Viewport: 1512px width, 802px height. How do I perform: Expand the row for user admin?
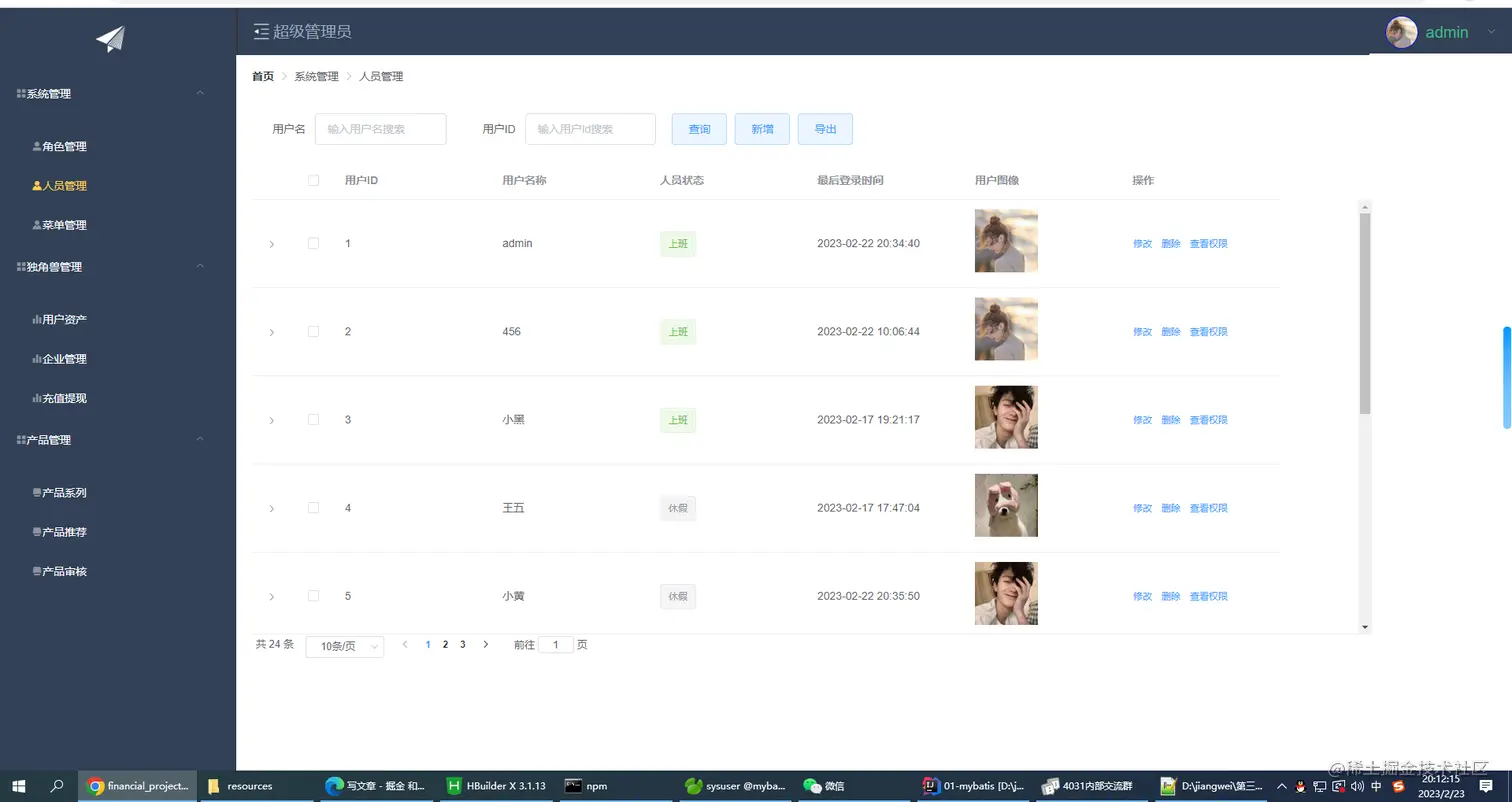[x=271, y=244]
